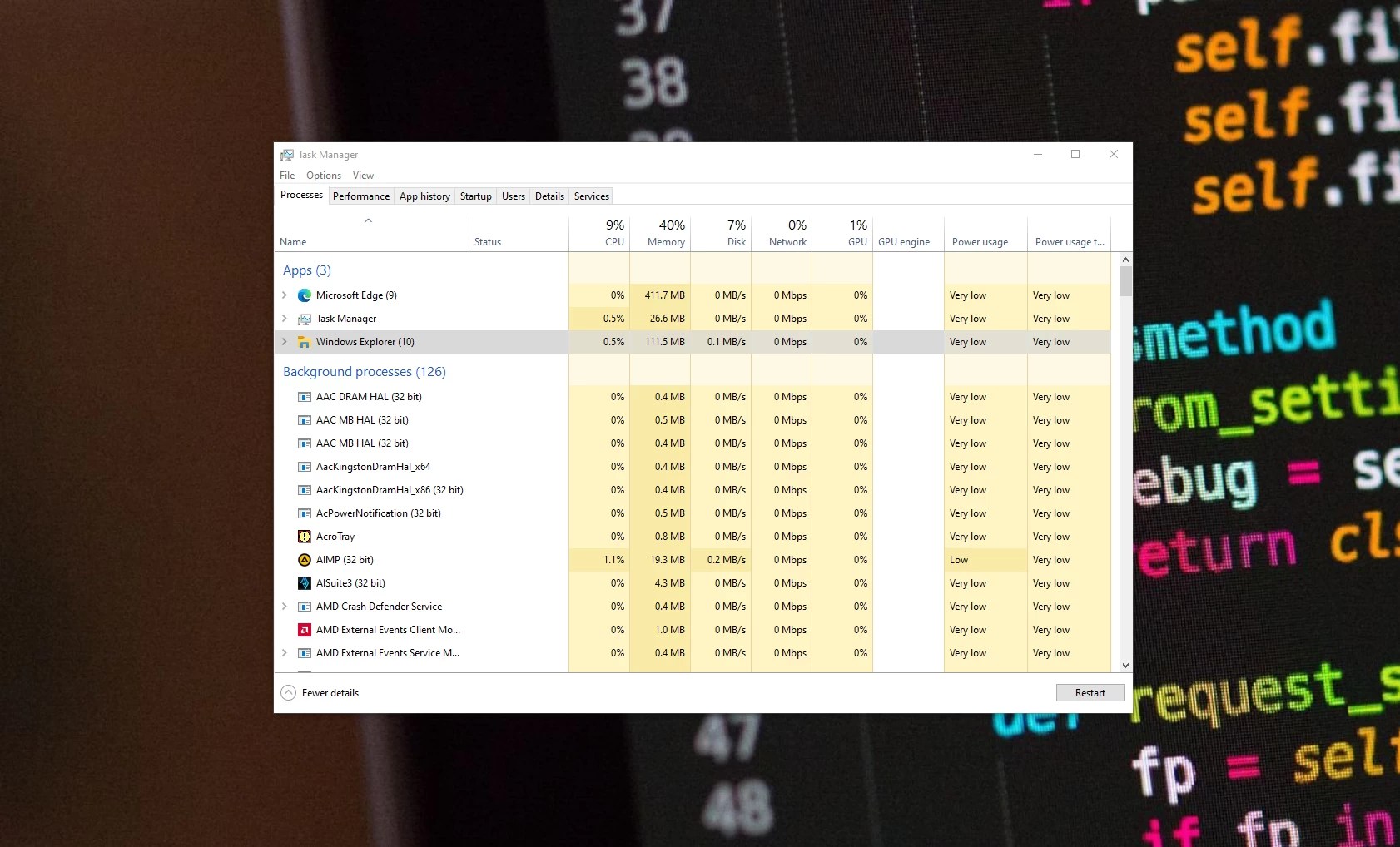1400x847 pixels.
Task: Click the AcroTray warning icon
Action: pyautogui.click(x=305, y=536)
